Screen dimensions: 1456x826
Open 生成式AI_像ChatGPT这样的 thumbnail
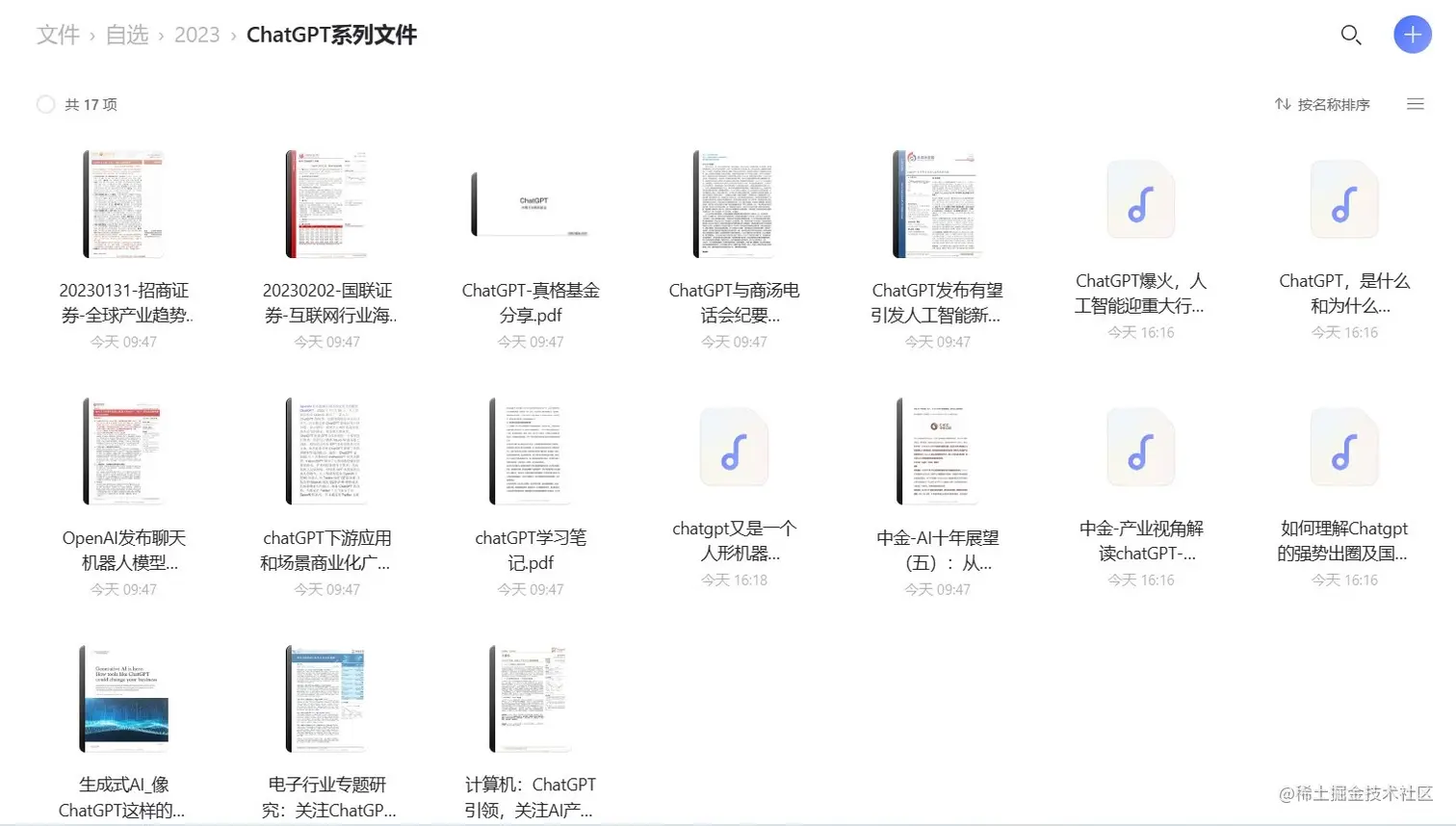123,699
